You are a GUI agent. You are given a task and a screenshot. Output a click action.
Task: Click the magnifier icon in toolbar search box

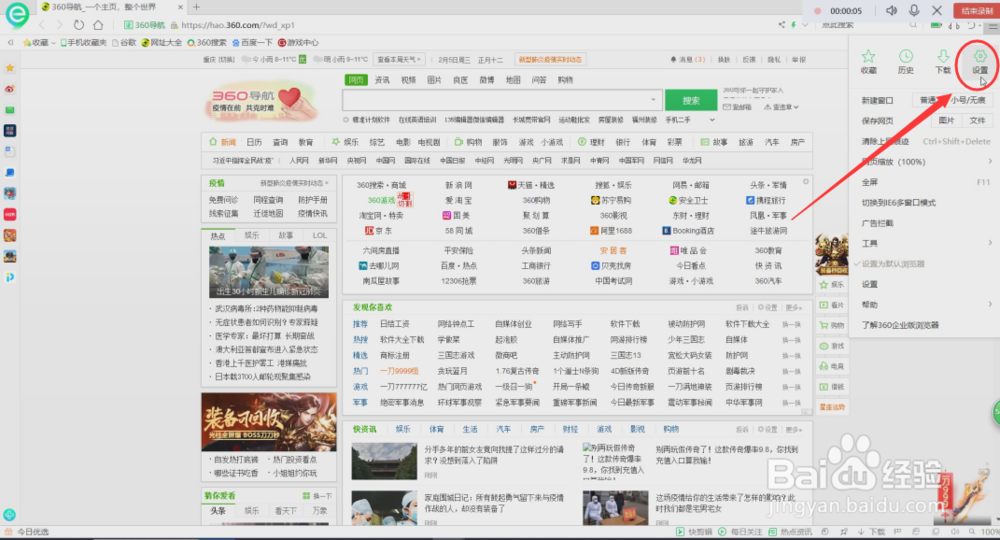click(913, 25)
